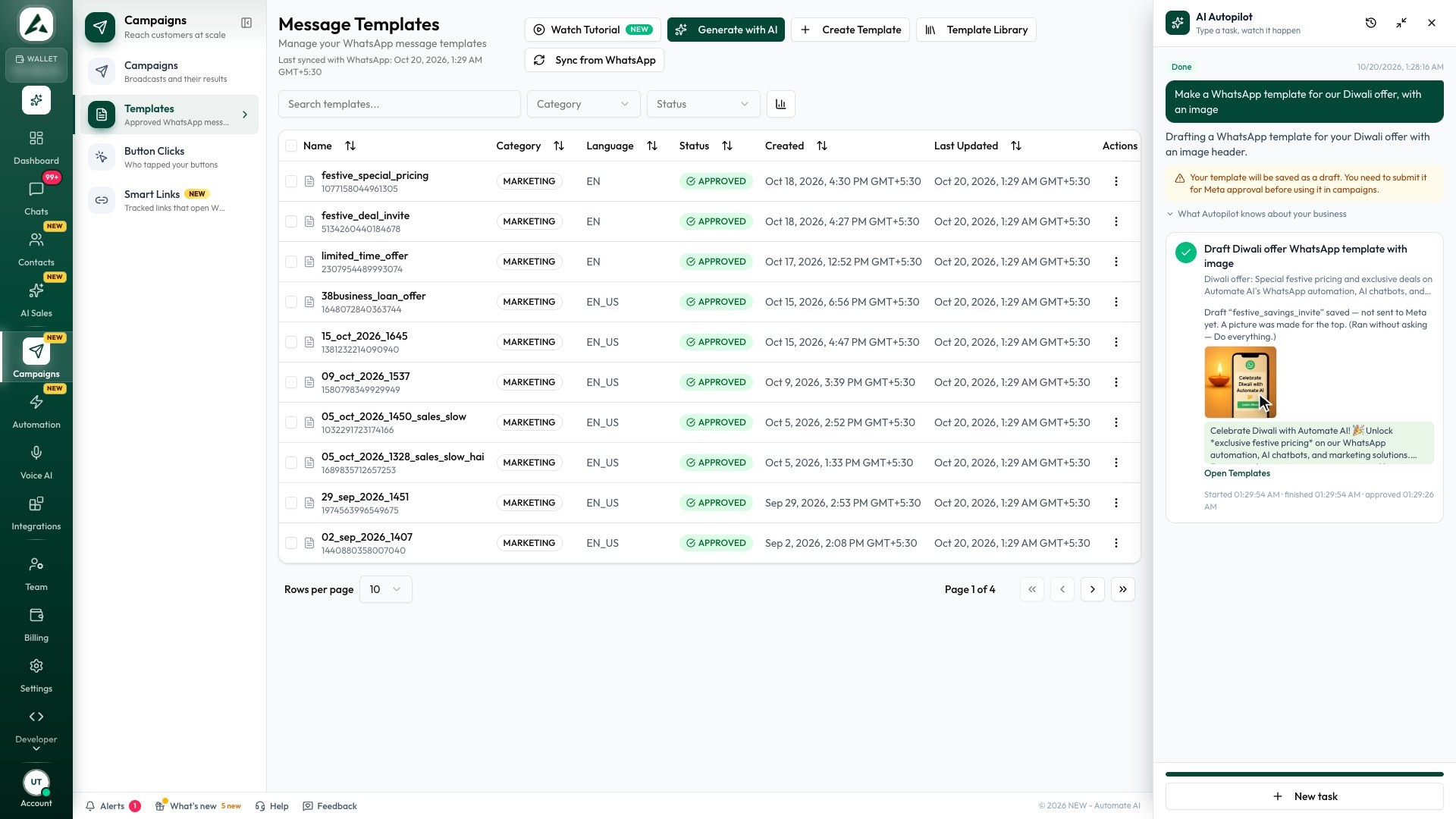The width and height of the screenshot is (1456, 819).
Task: Collapse the Campaigns side panel
Action: [246, 23]
